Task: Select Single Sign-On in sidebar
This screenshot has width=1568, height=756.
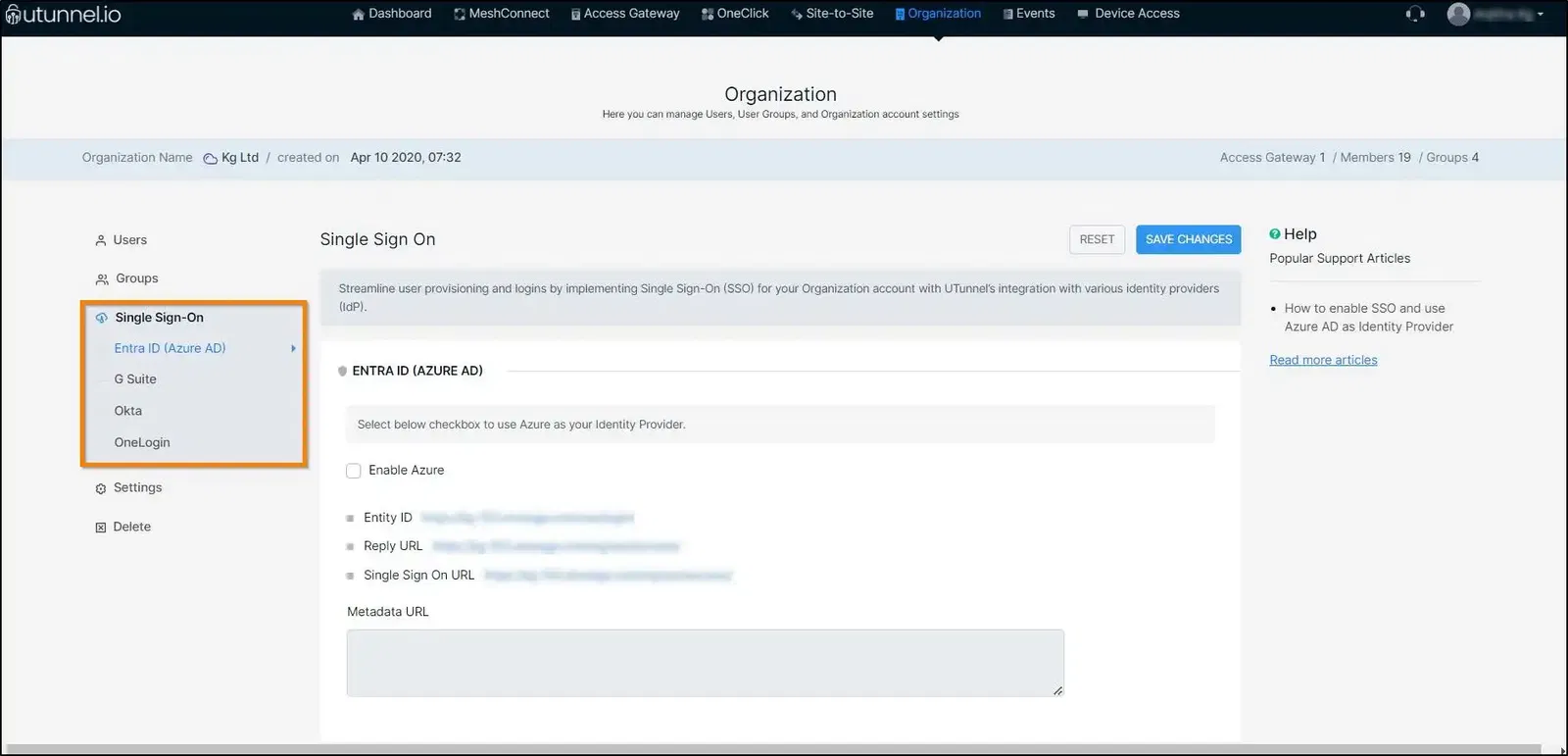Action: tap(160, 318)
